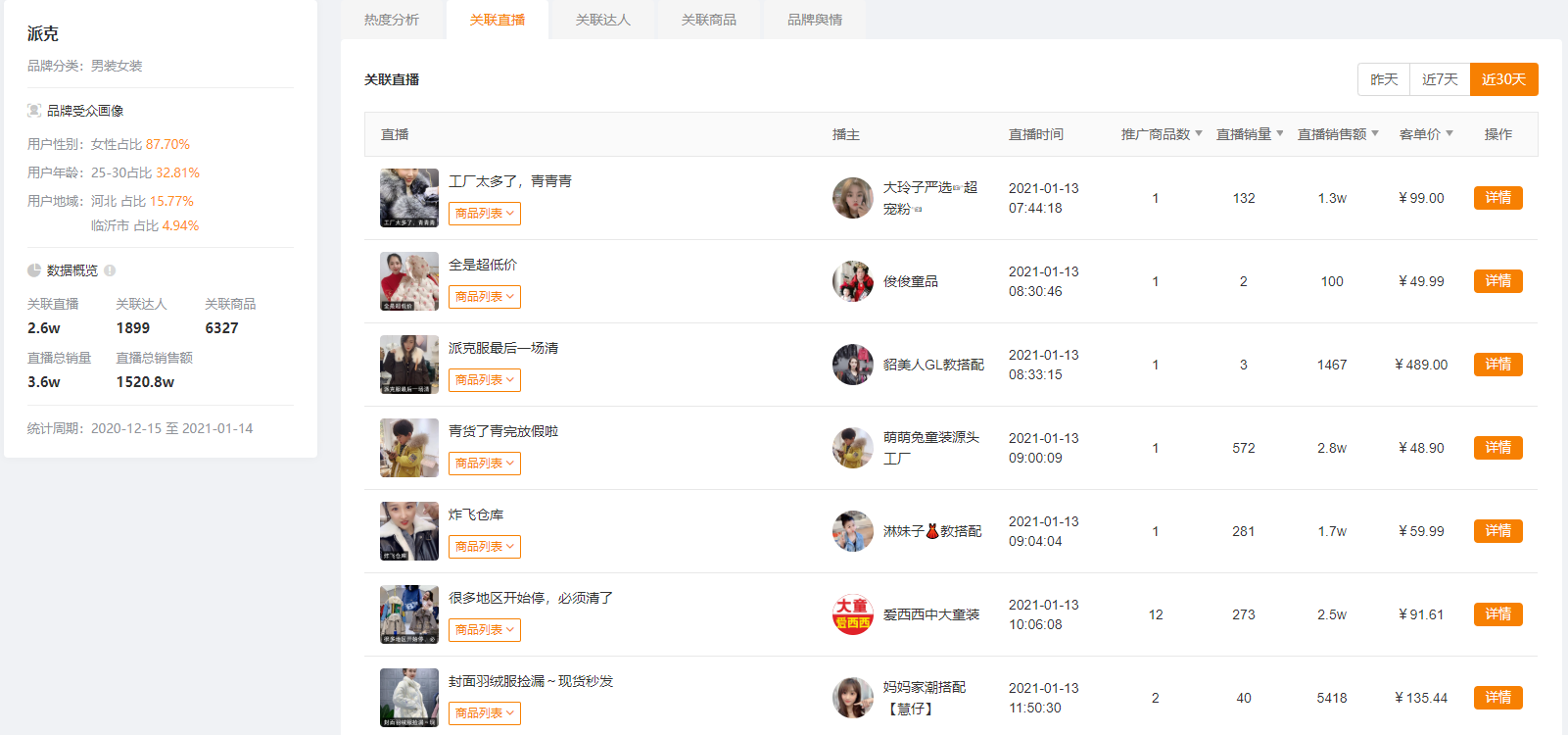1568x735 pixels.
Task: Click the info icon beside 数据概览
Action: (x=110, y=270)
